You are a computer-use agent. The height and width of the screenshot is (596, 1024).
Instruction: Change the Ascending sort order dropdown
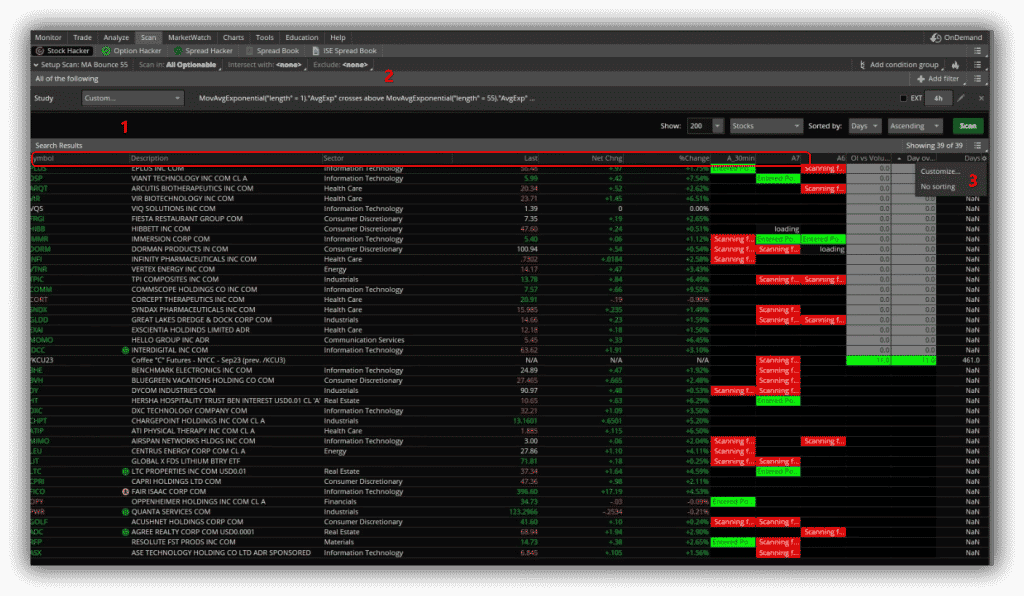(x=915, y=126)
